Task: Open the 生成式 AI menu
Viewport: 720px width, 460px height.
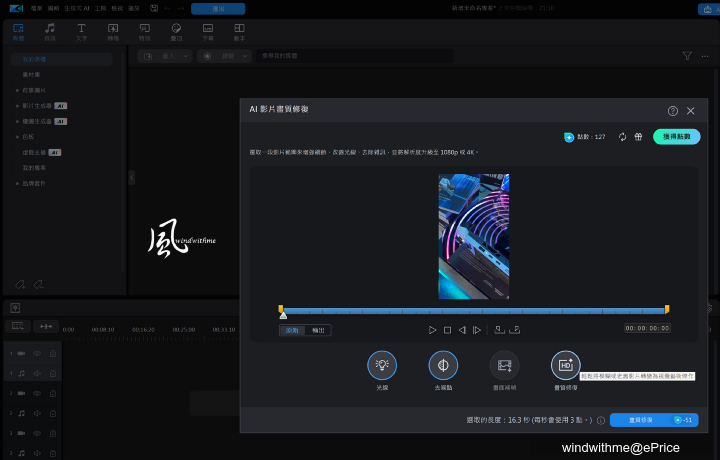Action: coord(77,8)
